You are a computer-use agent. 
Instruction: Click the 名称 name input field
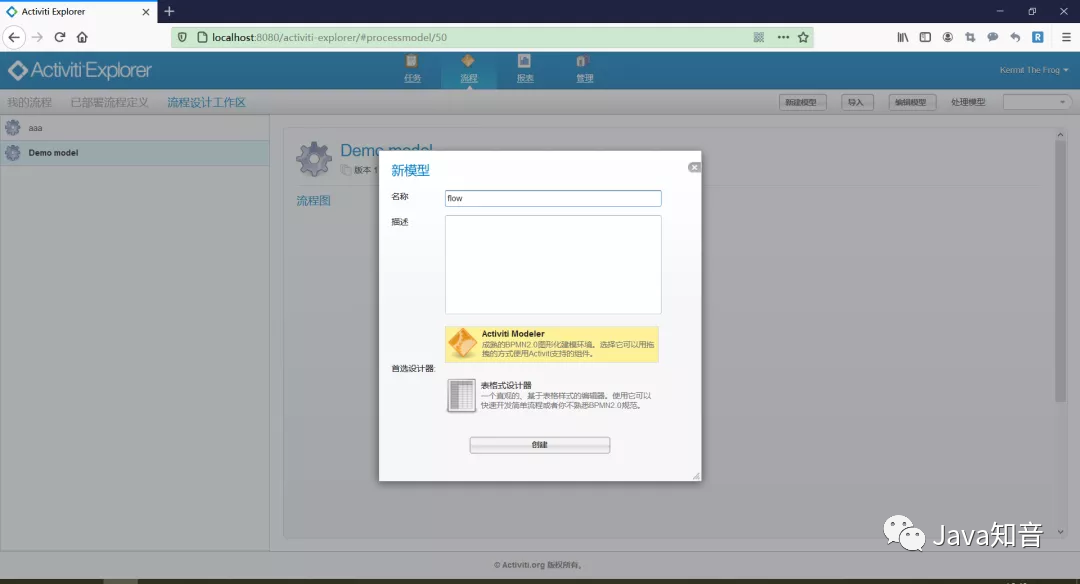(553, 198)
